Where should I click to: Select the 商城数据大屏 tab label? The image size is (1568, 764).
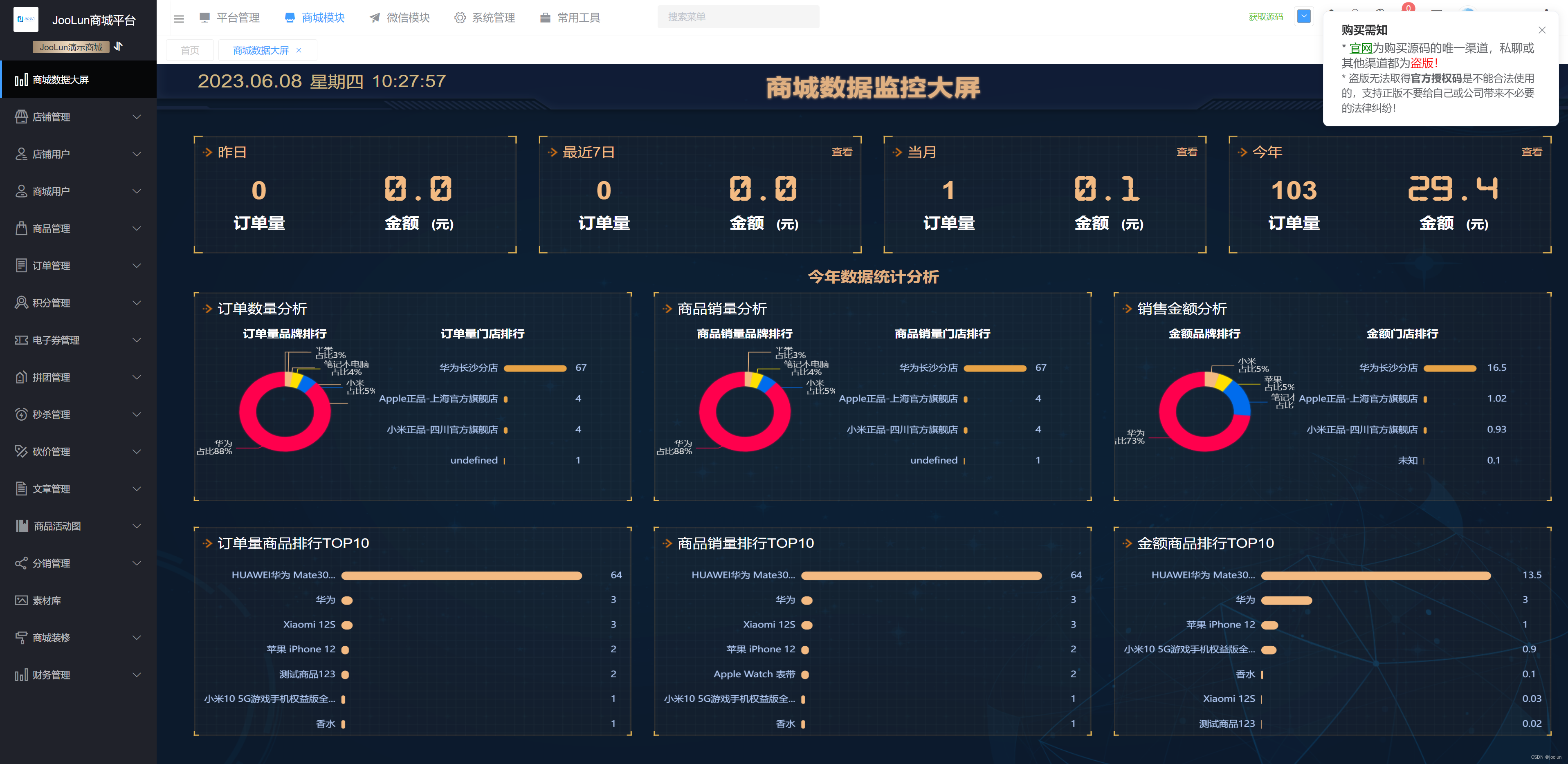[261, 51]
